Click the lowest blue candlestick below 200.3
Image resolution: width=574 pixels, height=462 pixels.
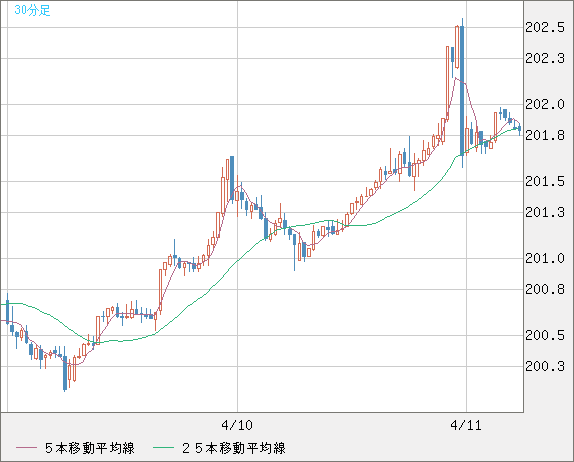[65, 373]
